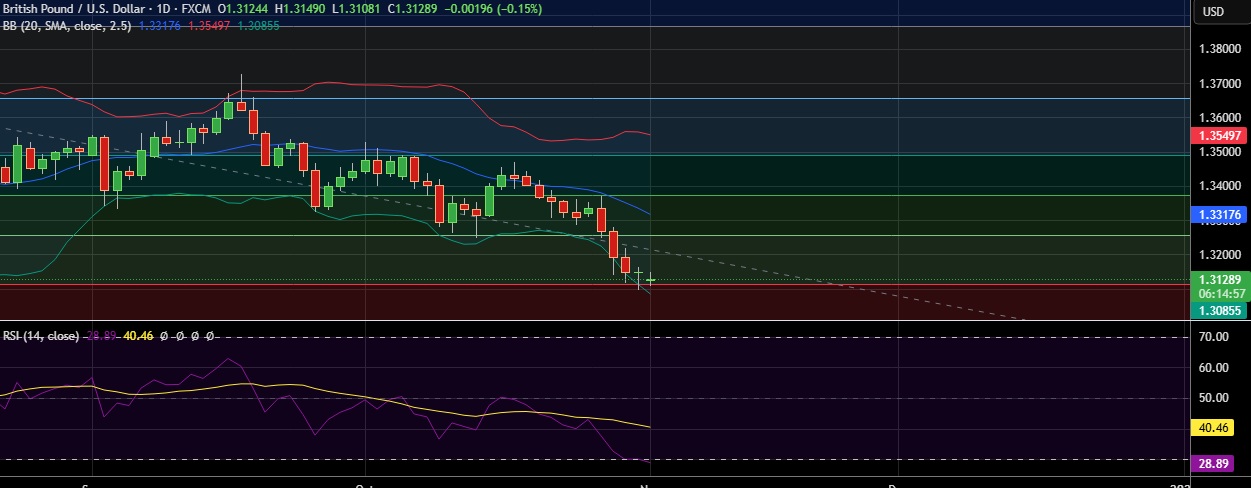Click the 1.34000 level on price axis
Viewport: 1251px width, 488px height.
coord(1221,186)
